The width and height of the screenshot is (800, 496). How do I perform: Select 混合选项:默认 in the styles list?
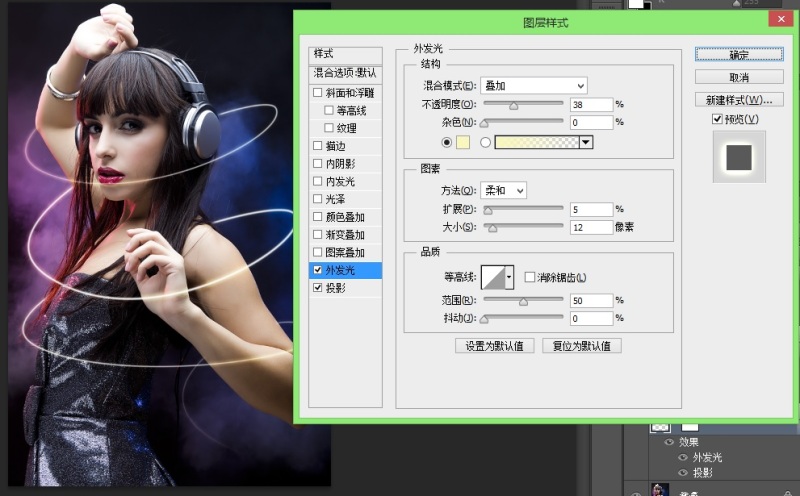click(x=345, y=73)
